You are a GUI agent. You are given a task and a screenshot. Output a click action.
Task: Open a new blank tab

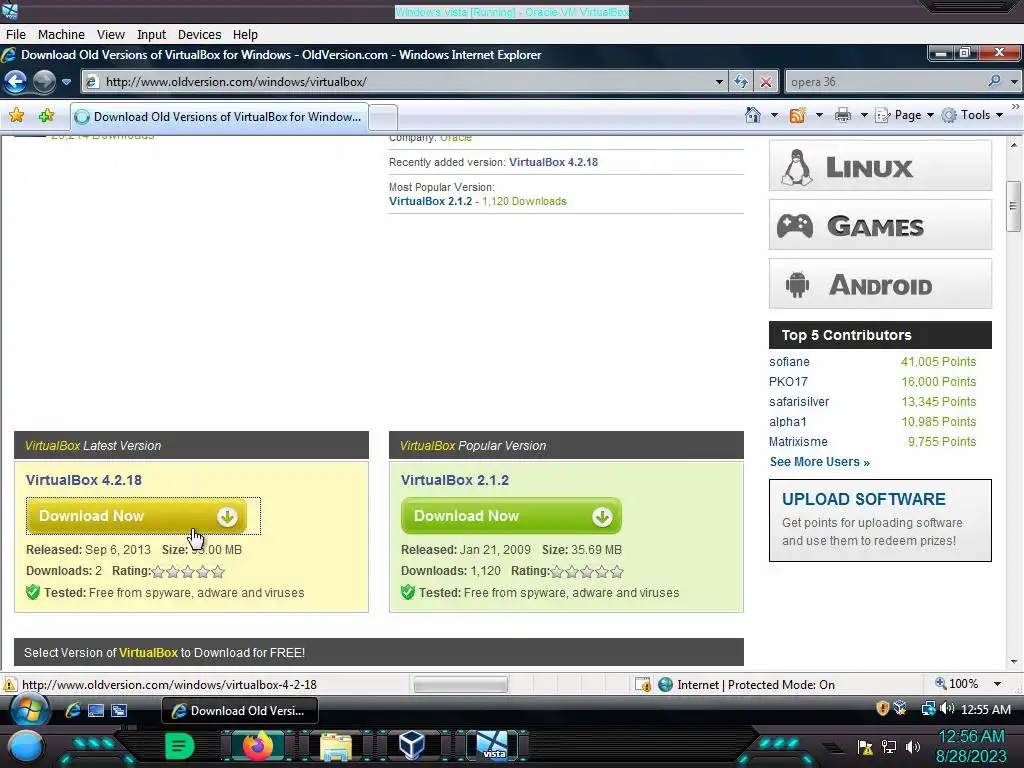click(x=383, y=118)
